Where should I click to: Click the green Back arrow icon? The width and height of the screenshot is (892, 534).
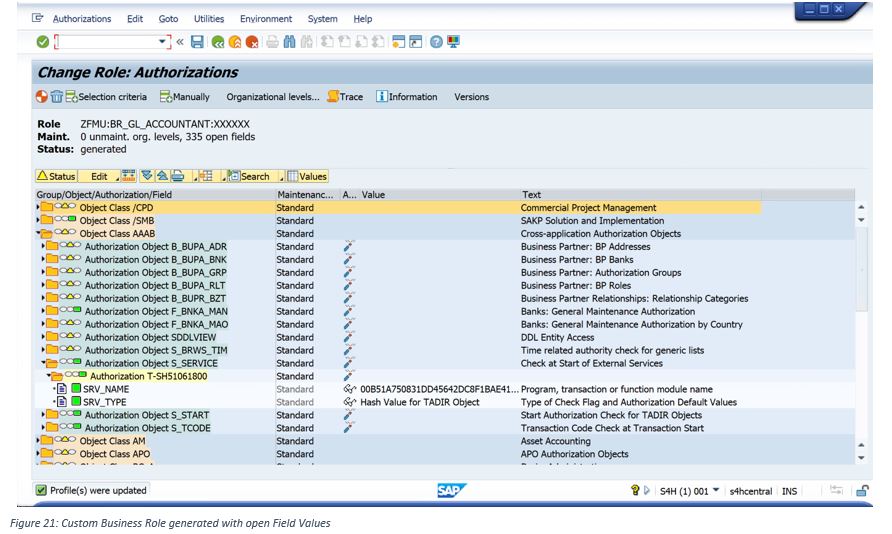(217, 42)
